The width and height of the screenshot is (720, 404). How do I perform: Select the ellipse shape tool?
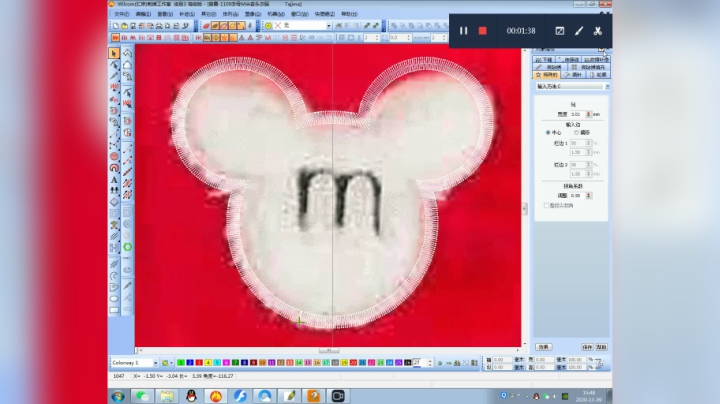point(114,299)
